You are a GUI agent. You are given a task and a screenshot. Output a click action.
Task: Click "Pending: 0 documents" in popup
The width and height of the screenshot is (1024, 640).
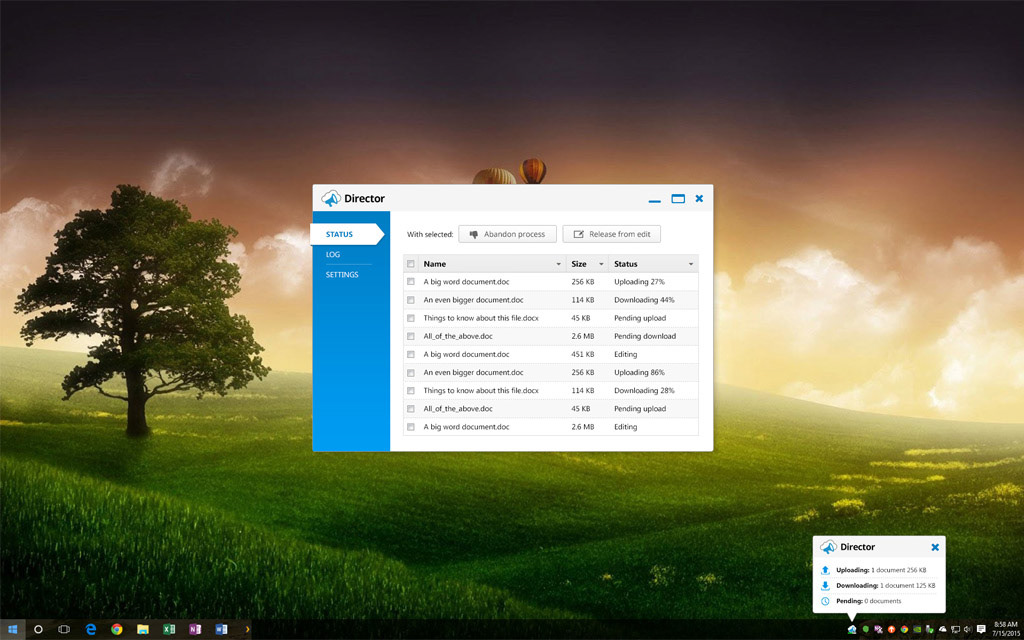click(869, 601)
